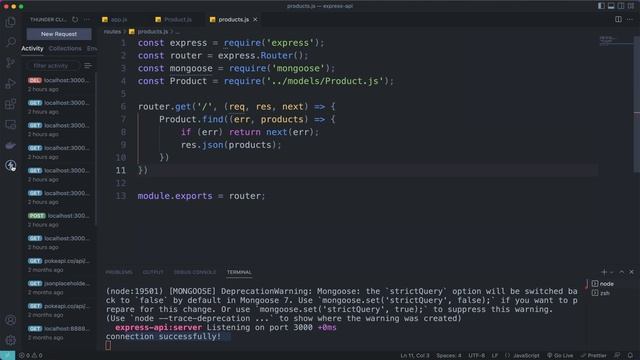Refresh the Thunder Client sidebar
The image size is (640, 360).
pyautogui.click(x=75, y=19)
